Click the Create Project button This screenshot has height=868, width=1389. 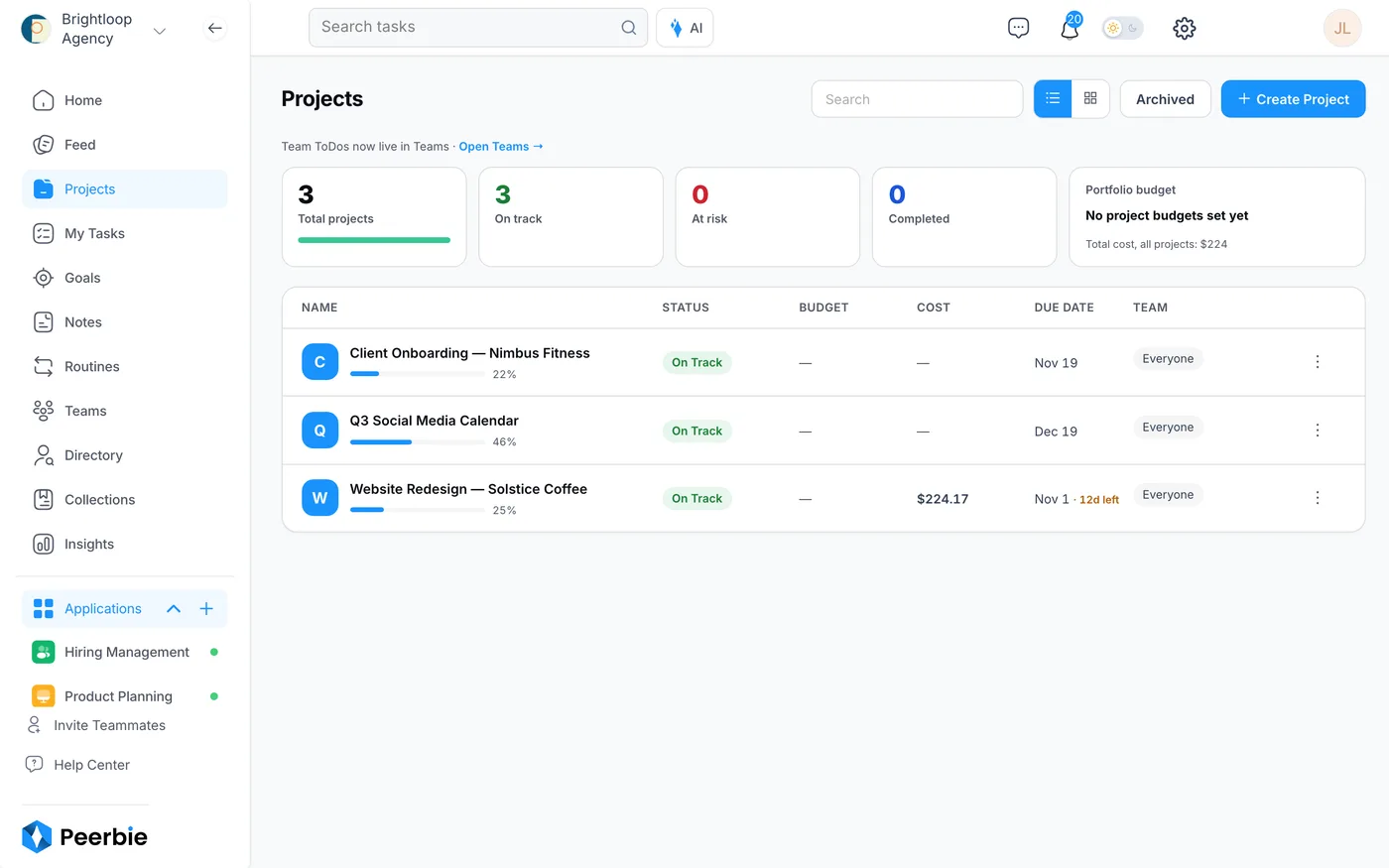[x=1293, y=99]
